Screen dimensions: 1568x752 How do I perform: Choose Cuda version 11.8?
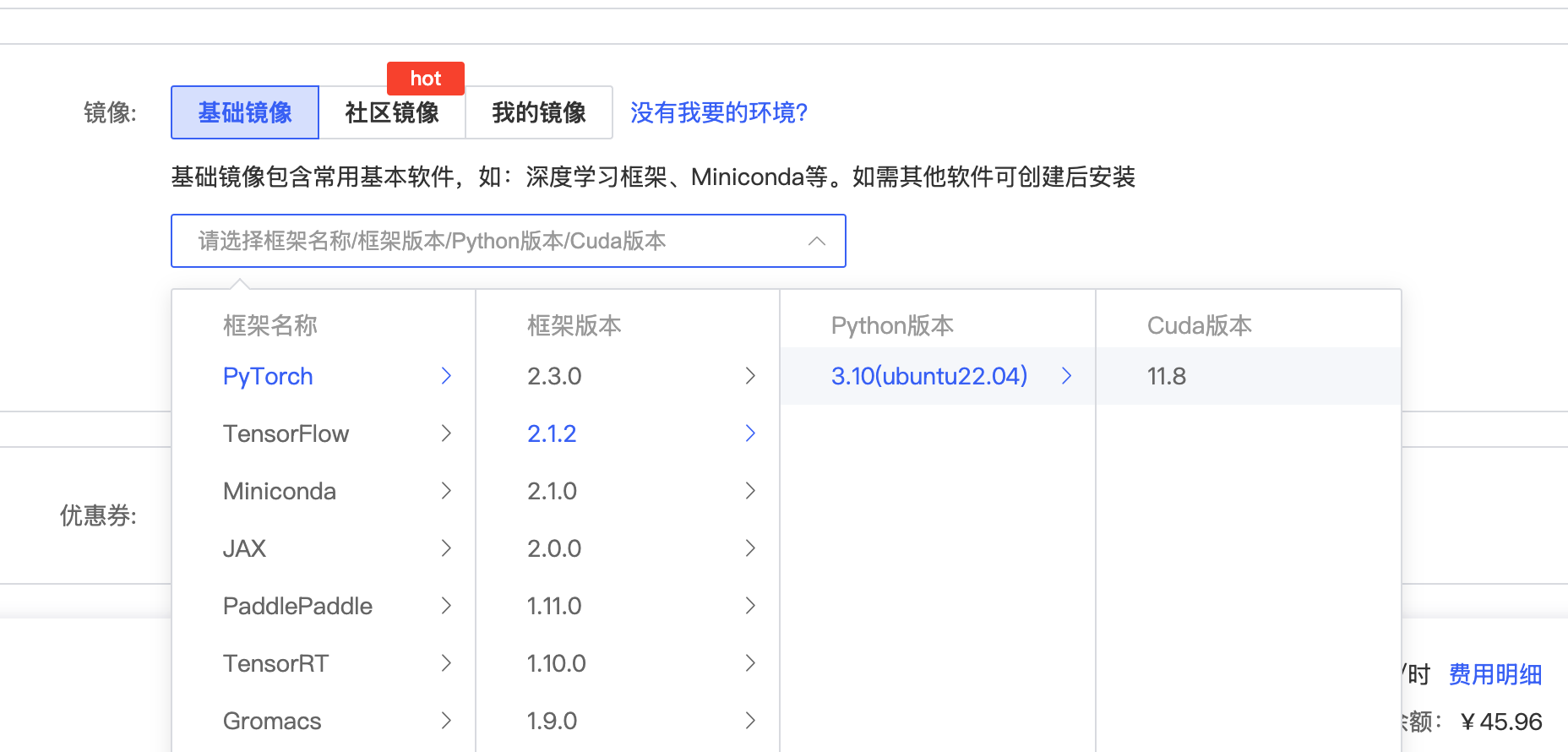pyautogui.click(x=1167, y=376)
